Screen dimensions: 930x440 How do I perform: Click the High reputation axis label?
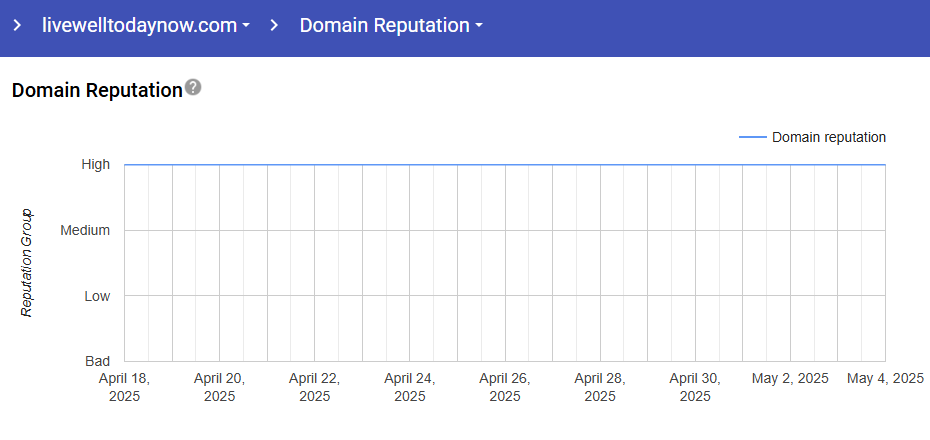[x=96, y=164]
